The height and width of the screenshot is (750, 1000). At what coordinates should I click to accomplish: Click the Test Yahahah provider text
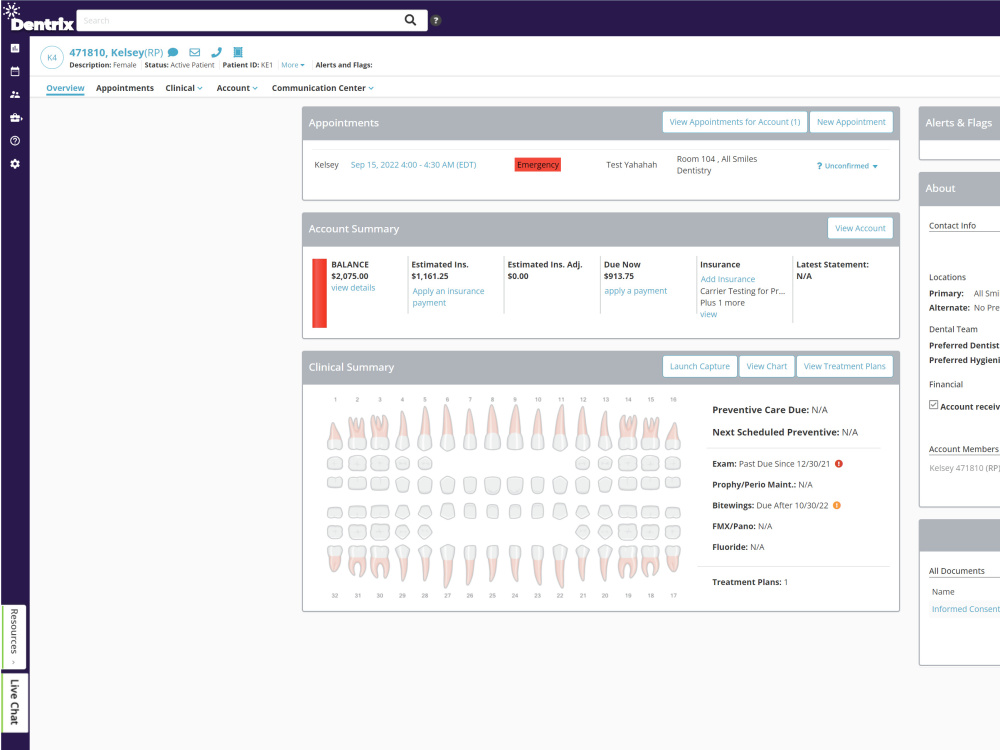pyautogui.click(x=631, y=165)
